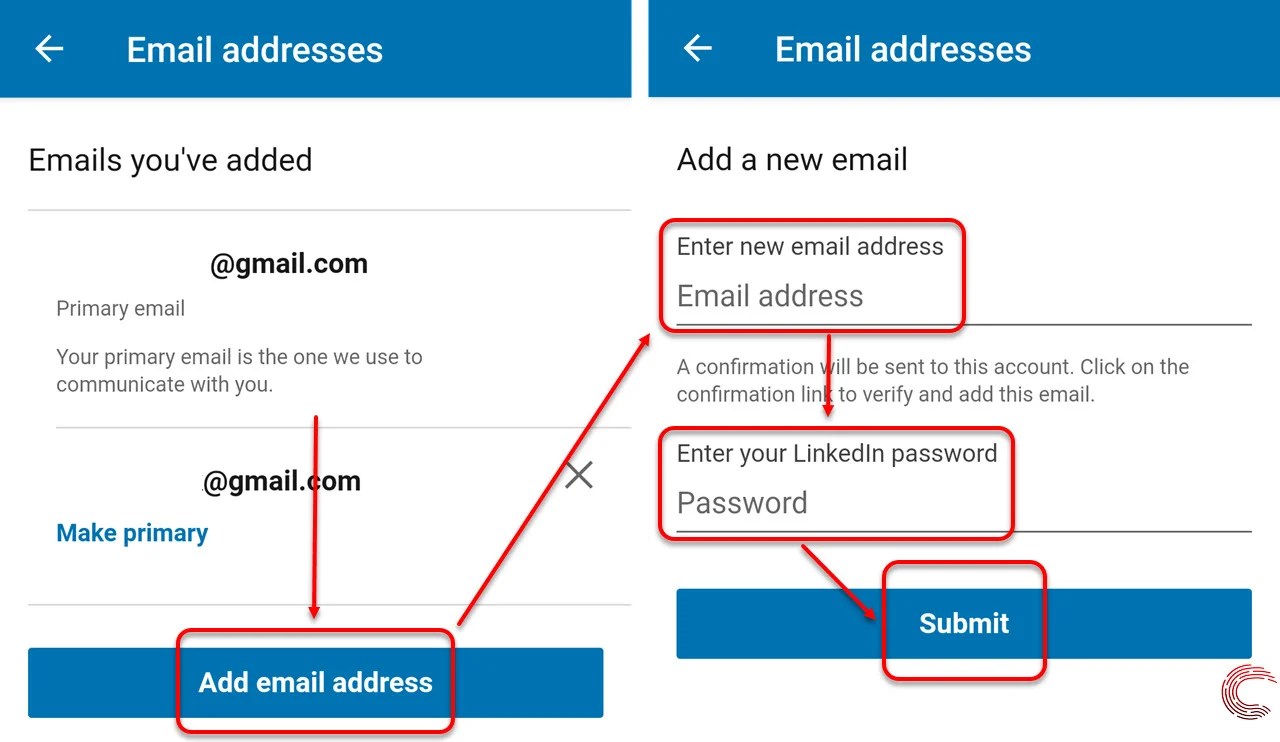Image resolution: width=1280 pixels, height=742 pixels.
Task: Select the secondary gmail.com address entry
Action: pyautogui.click(x=281, y=481)
